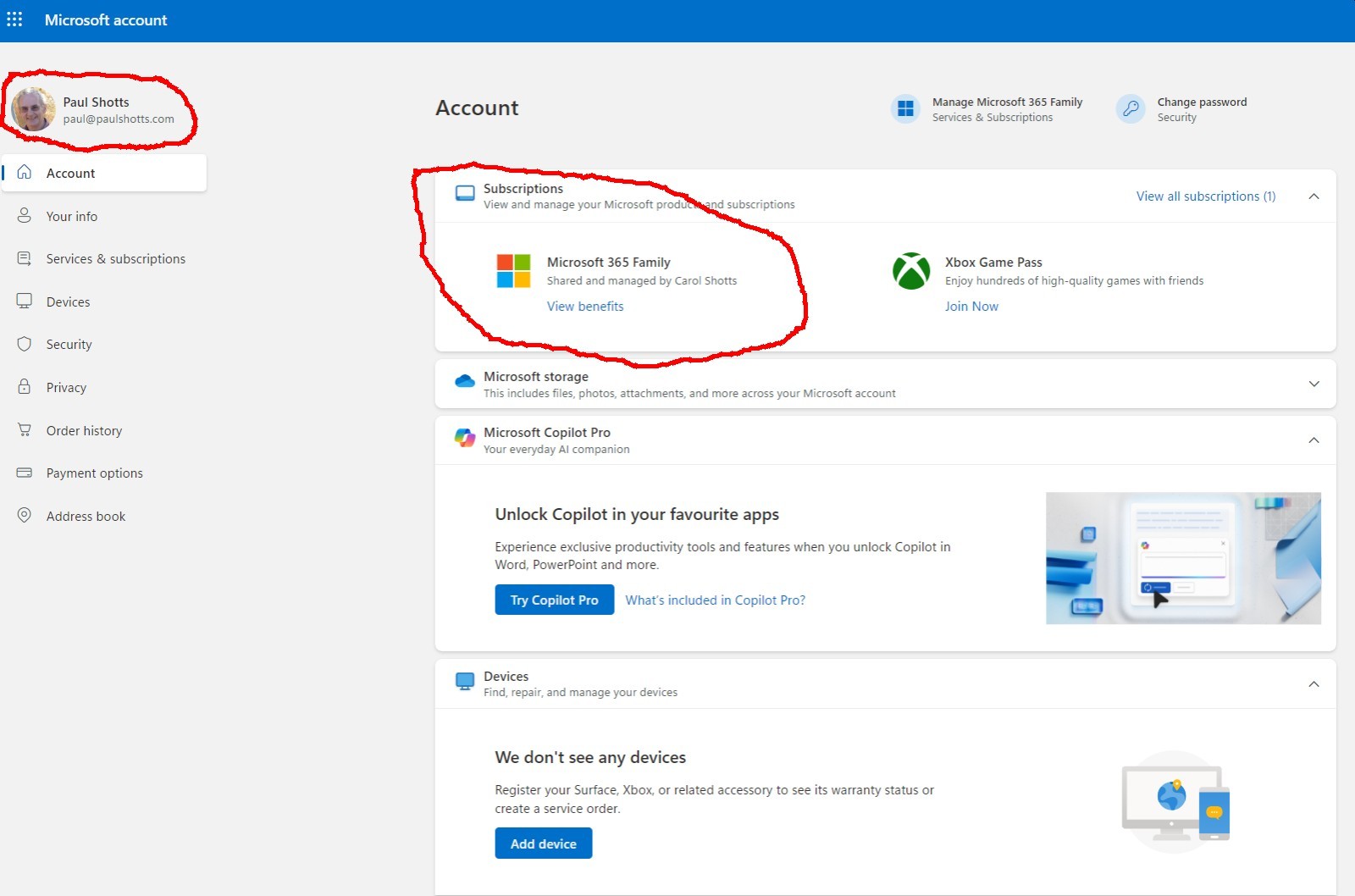Click the Account home icon in sidebar
Viewport: 1355px width, 896px height.
click(x=25, y=173)
